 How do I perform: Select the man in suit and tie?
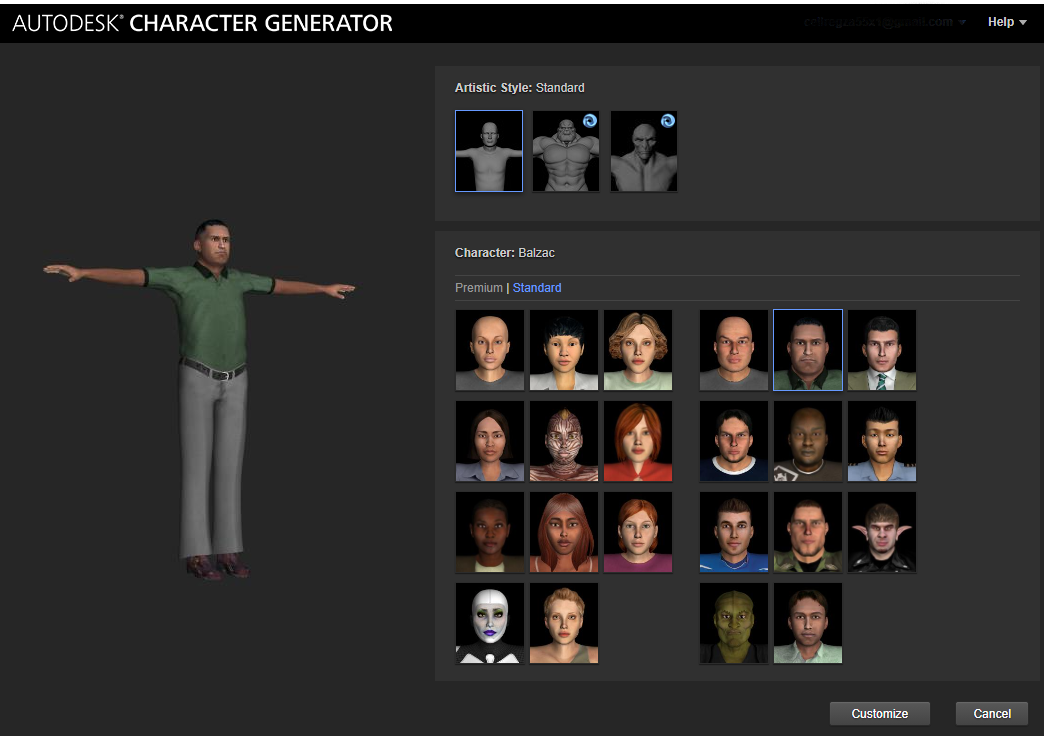pyautogui.click(x=882, y=350)
